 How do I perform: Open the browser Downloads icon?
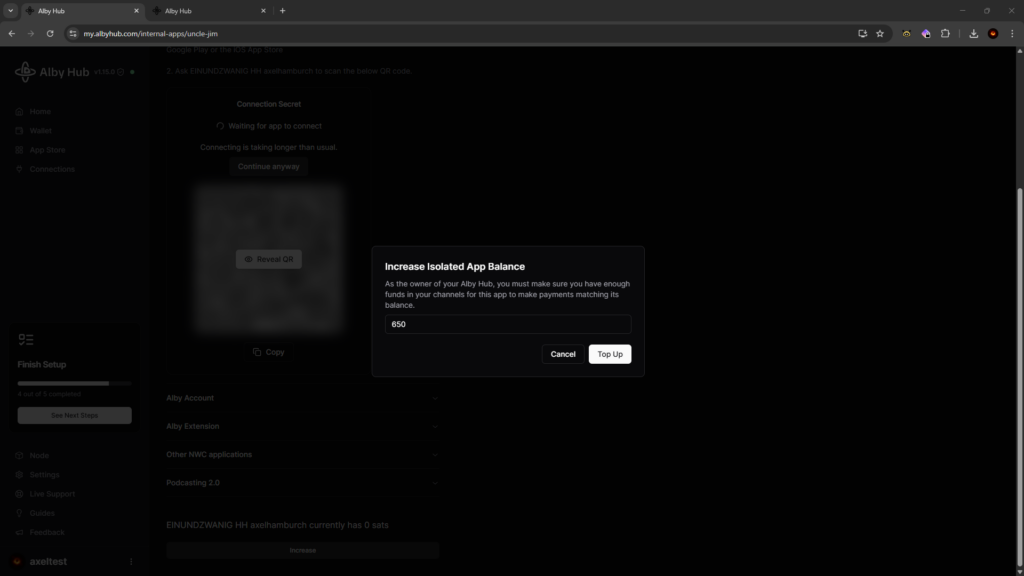pyautogui.click(x=974, y=33)
